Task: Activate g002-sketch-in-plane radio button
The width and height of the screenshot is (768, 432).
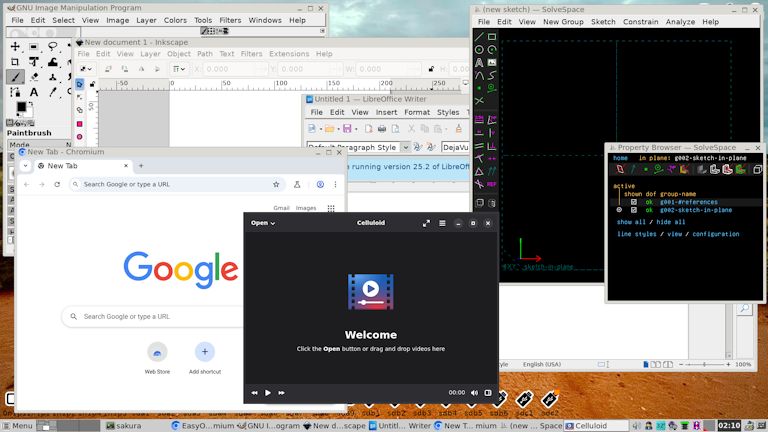Action: point(619,210)
